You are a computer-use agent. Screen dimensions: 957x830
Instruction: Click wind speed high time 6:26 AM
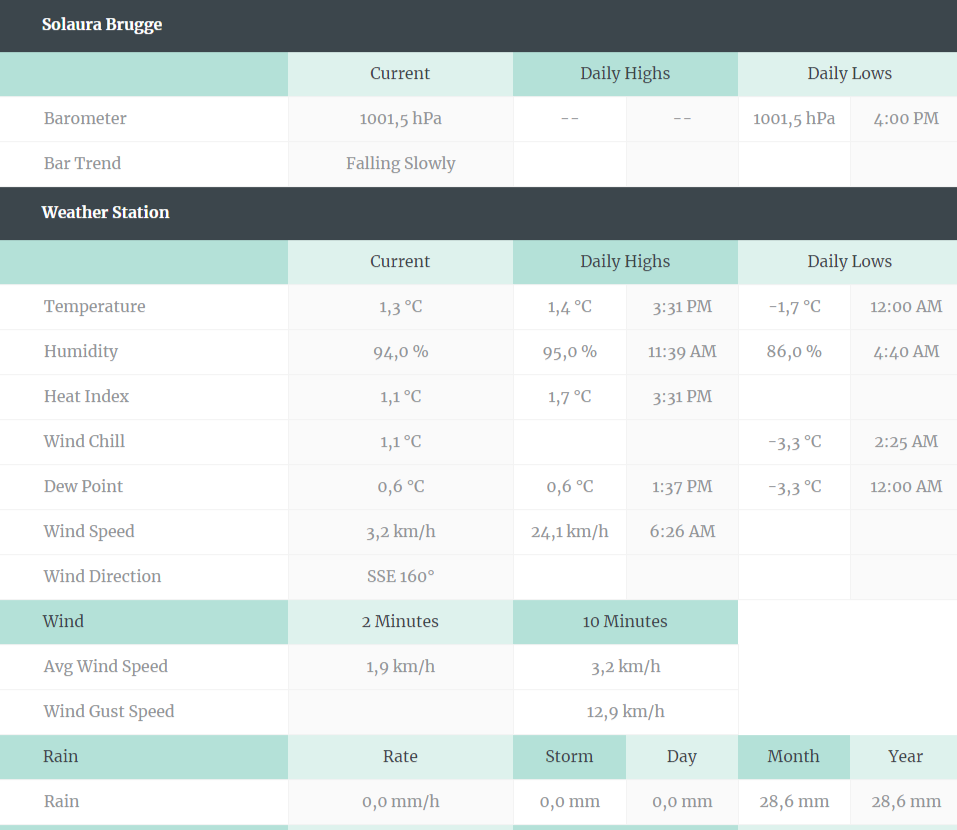[682, 532]
